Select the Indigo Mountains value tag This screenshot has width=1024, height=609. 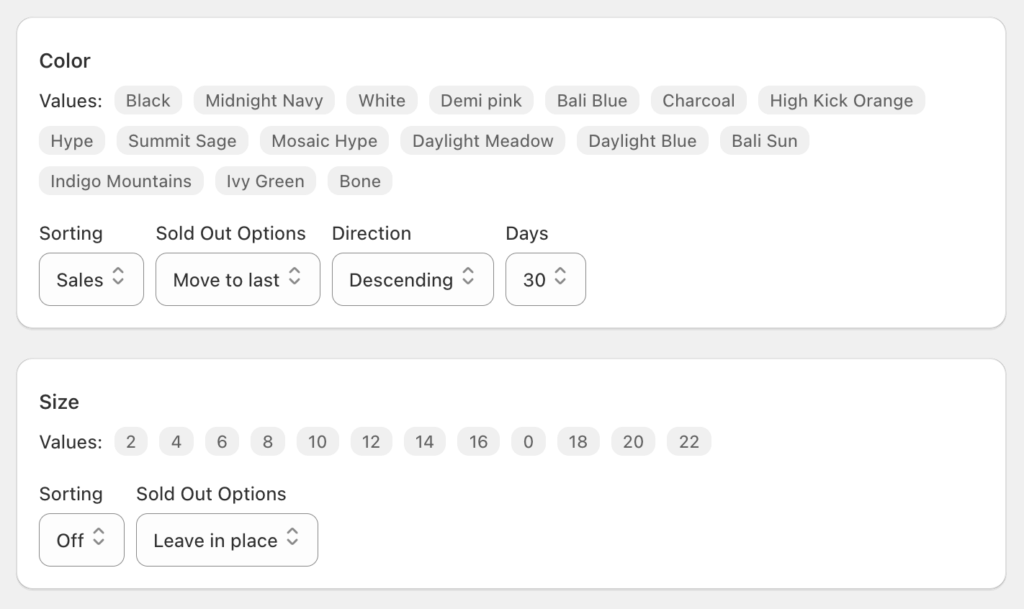point(121,181)
